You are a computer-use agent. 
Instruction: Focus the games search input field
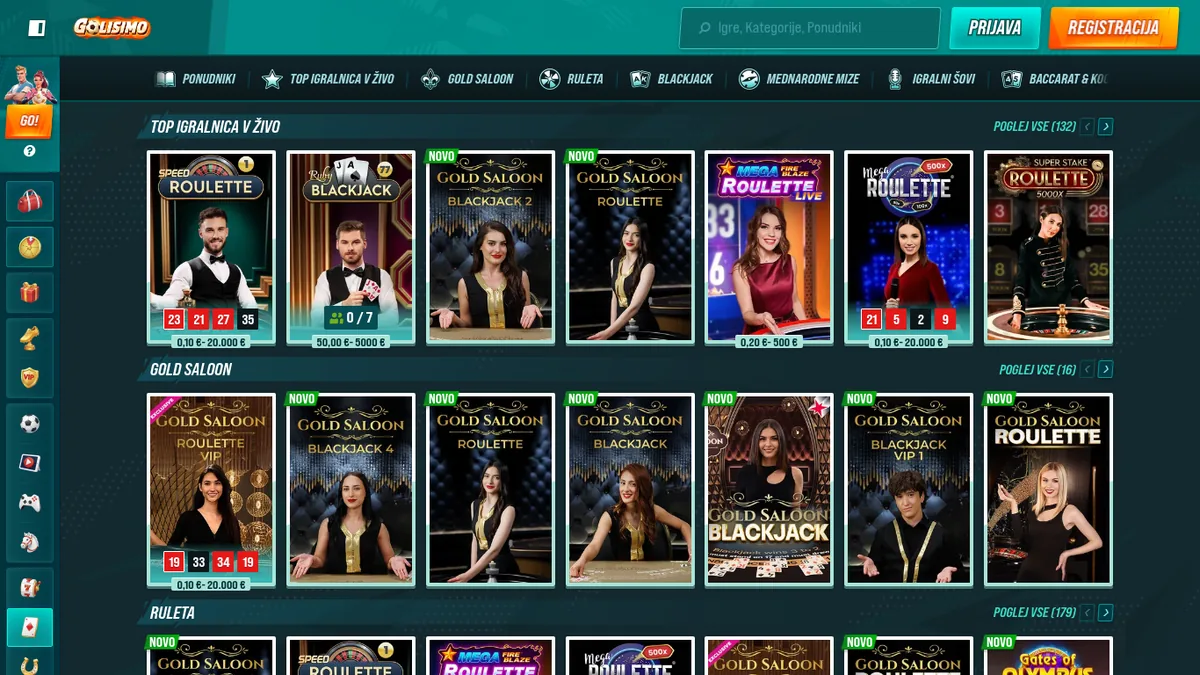click(810, 28)
